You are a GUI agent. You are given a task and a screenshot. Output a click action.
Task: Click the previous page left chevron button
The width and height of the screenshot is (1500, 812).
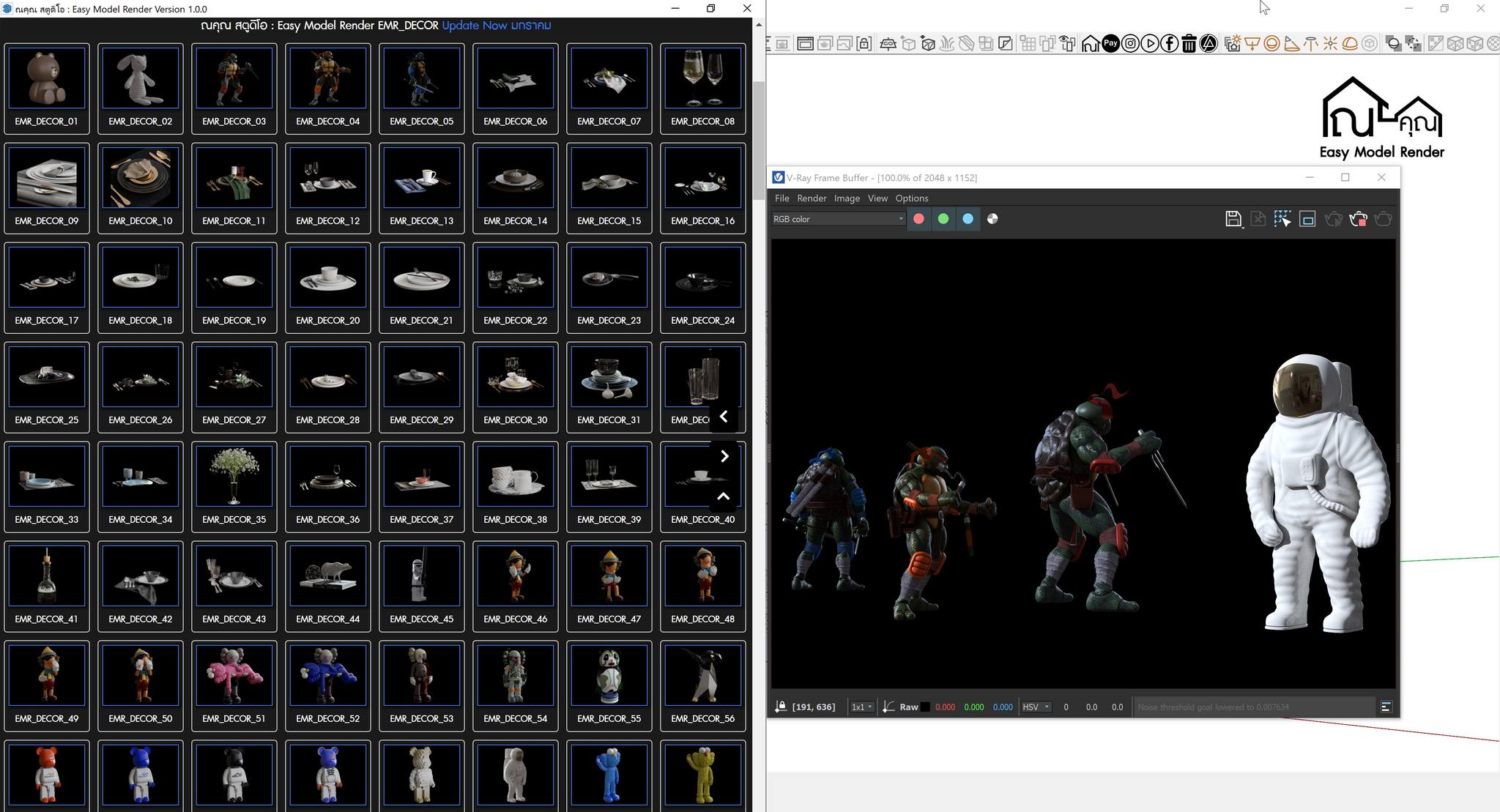click(724, 417)
